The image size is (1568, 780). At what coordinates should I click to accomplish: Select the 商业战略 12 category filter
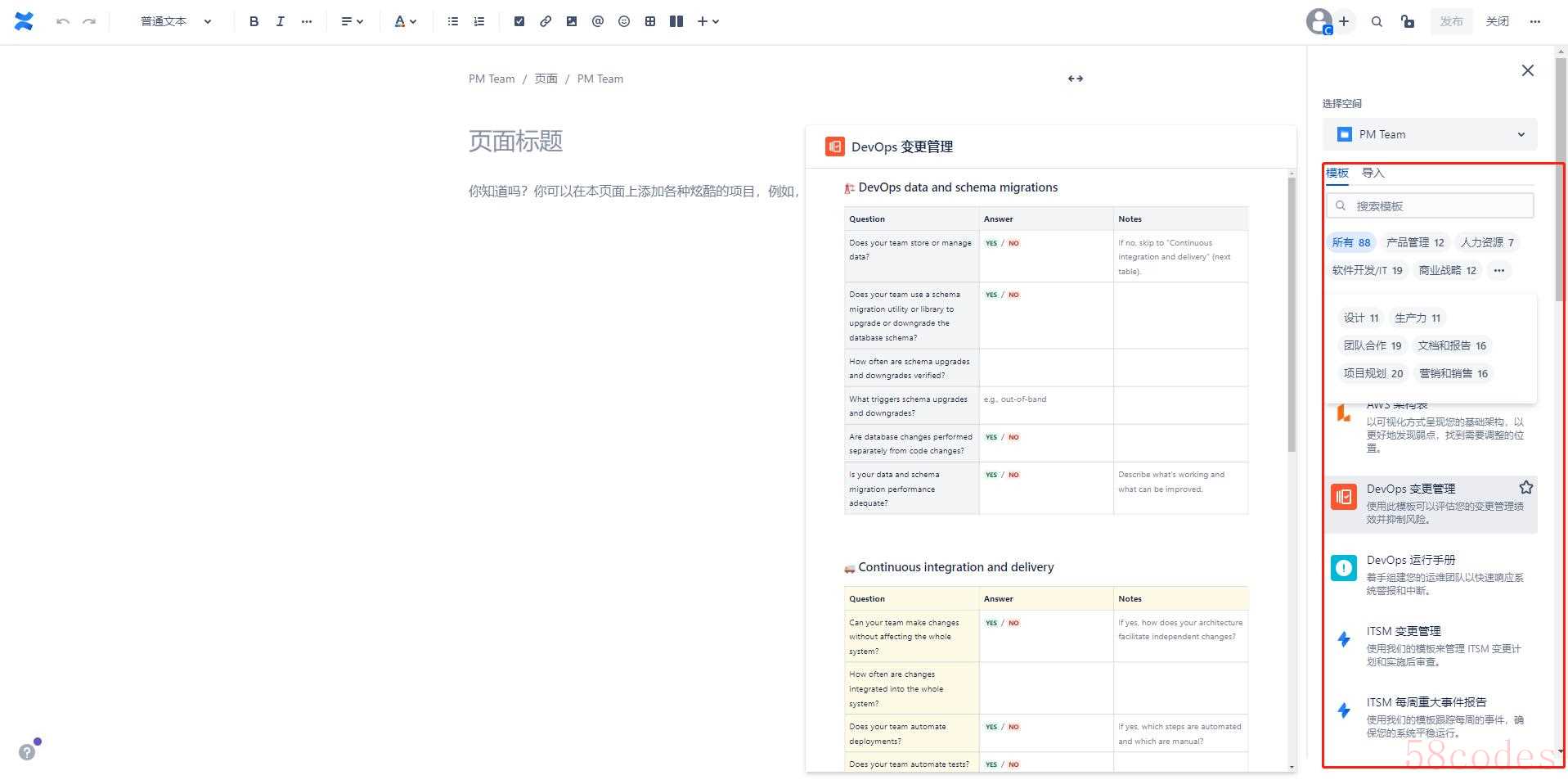click(1447, 270)
